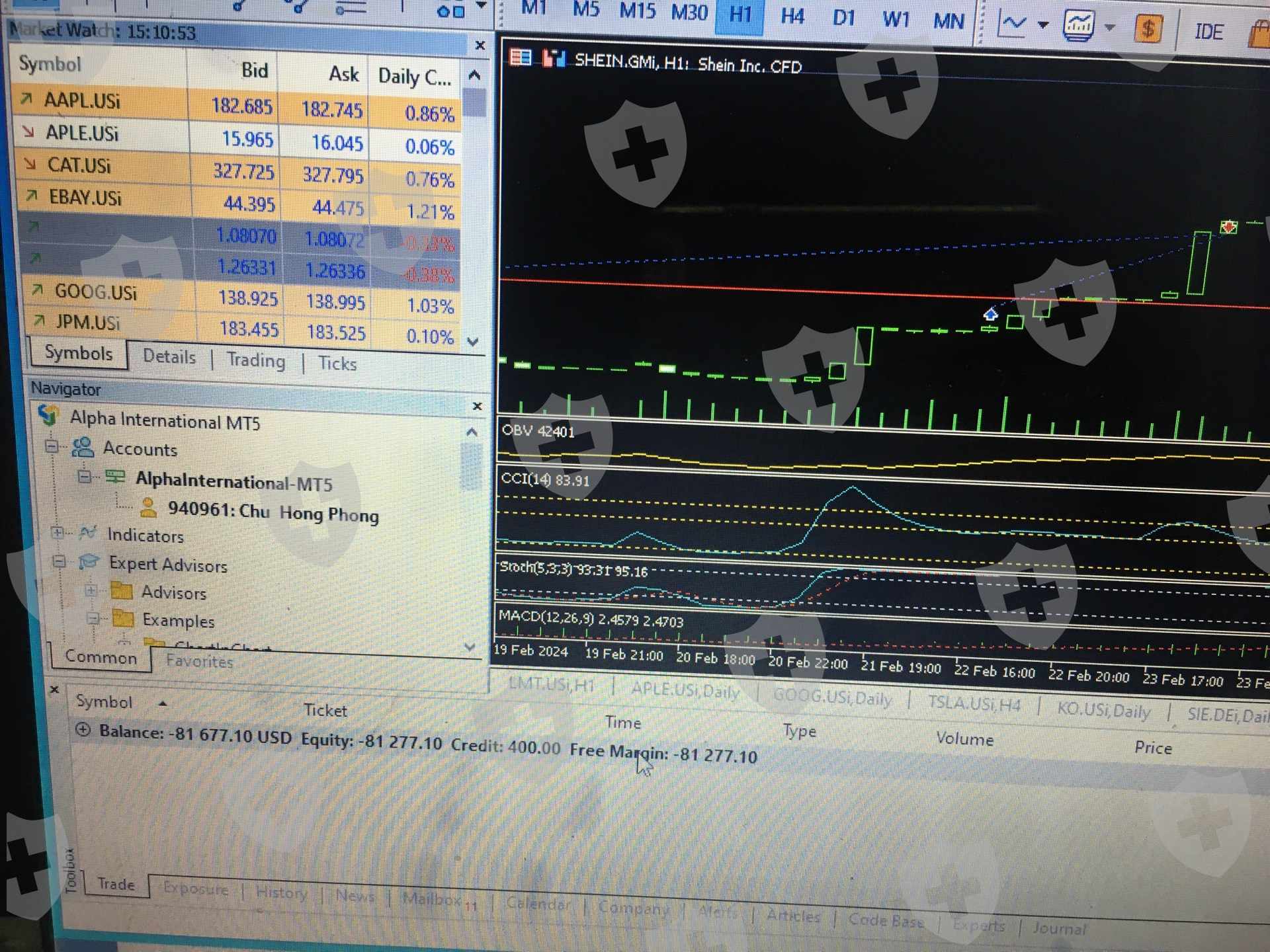Expand the Balance row plus icon
This screenshot has height=952, width=1270.
[83, 730]
